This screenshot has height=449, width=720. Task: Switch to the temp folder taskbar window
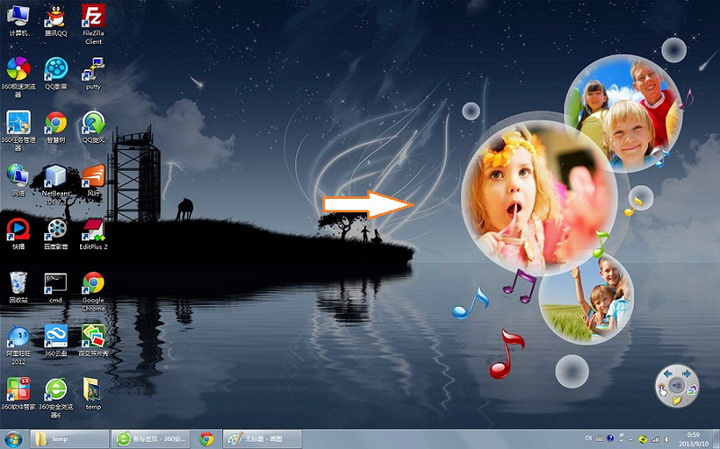[x=68, y=438]
